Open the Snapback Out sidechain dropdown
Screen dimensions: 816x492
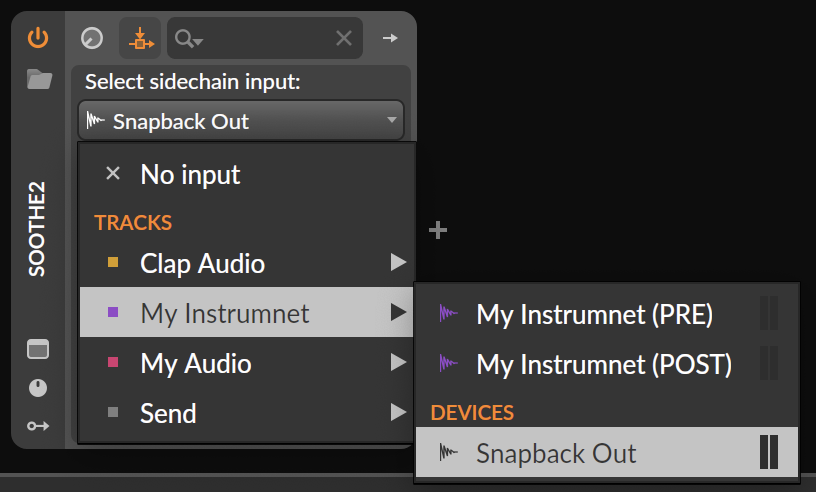[241, 121]
